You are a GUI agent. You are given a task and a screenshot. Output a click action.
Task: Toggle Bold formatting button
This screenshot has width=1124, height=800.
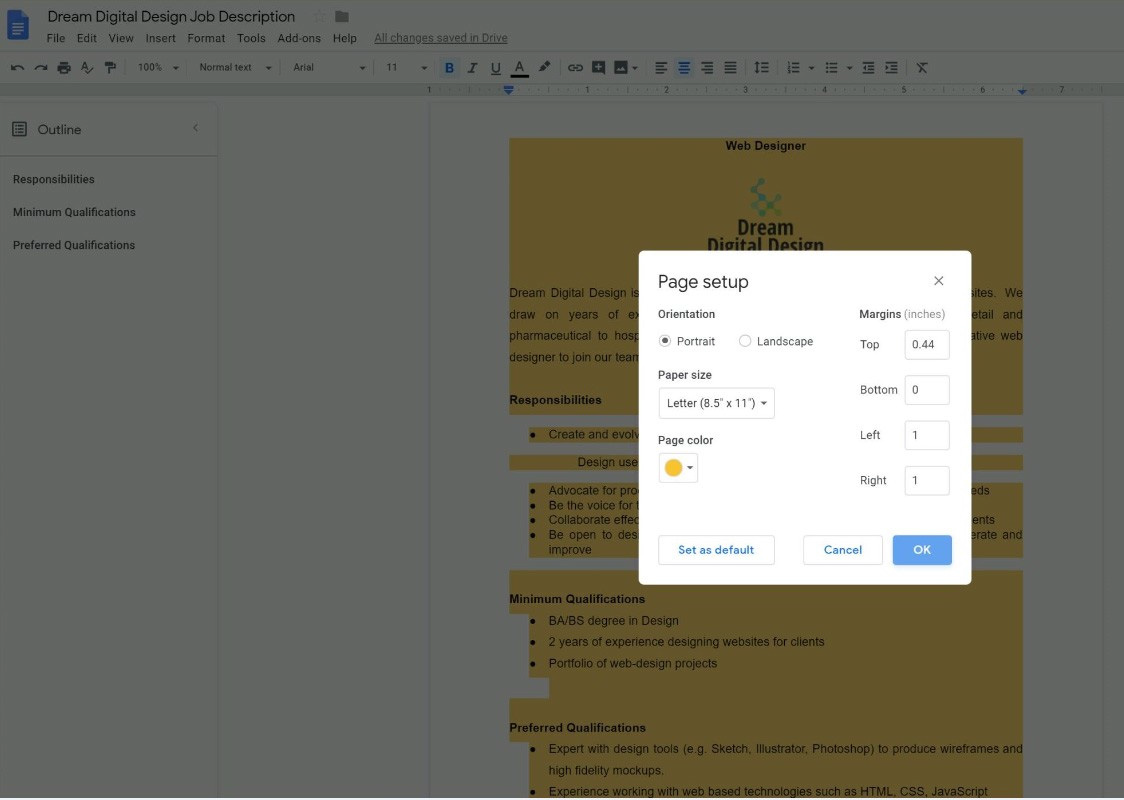[x=449, y=67]
